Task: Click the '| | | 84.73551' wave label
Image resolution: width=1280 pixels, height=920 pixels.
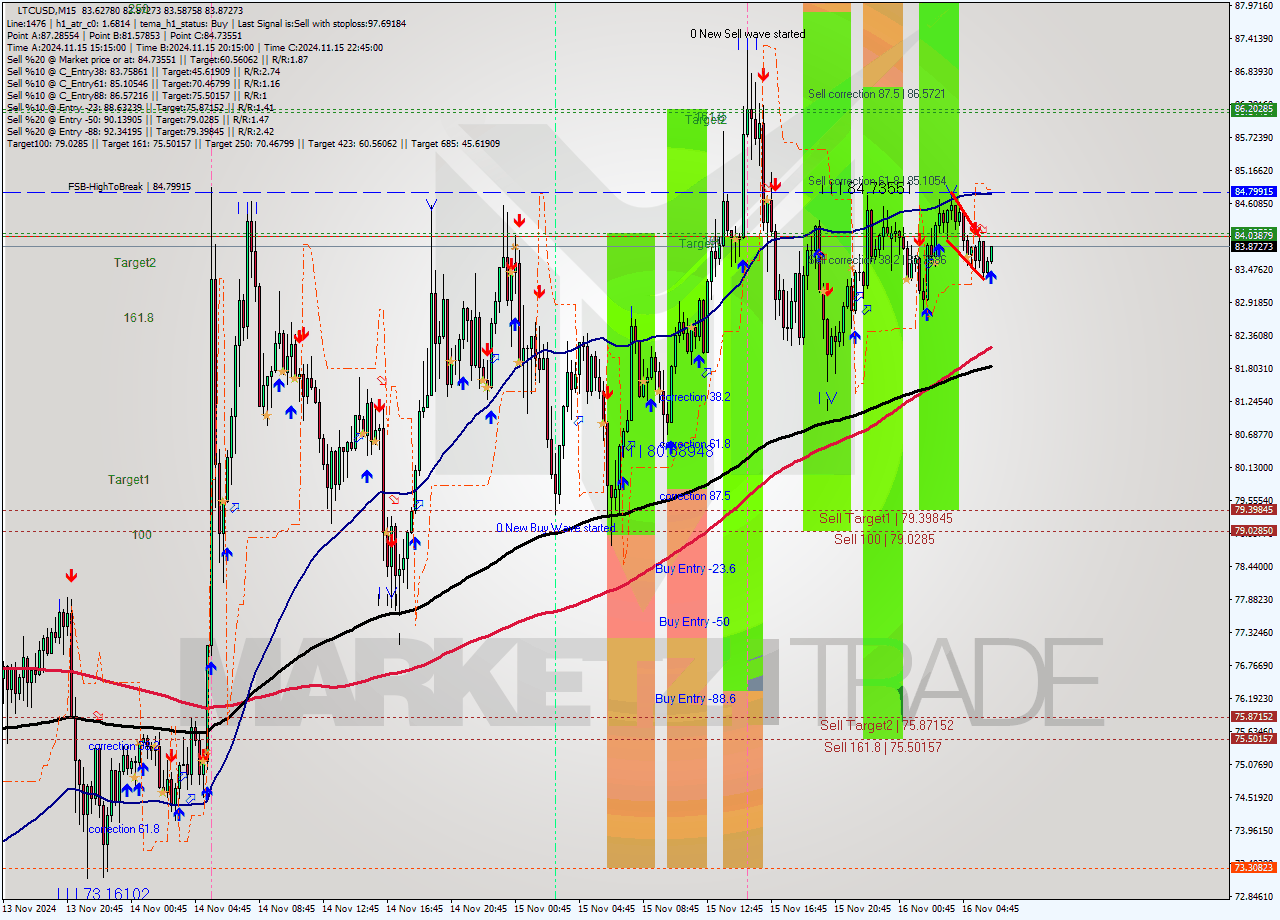Action: point(866,188)
